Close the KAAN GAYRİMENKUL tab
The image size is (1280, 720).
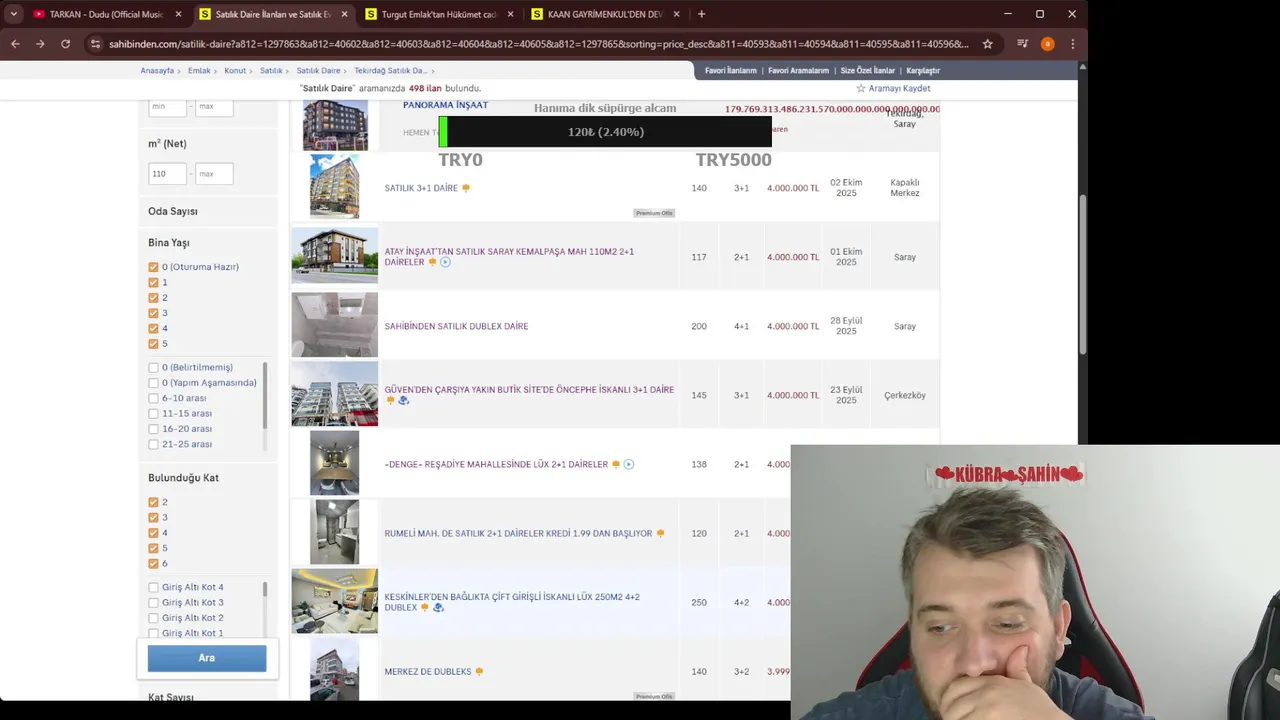677,14
